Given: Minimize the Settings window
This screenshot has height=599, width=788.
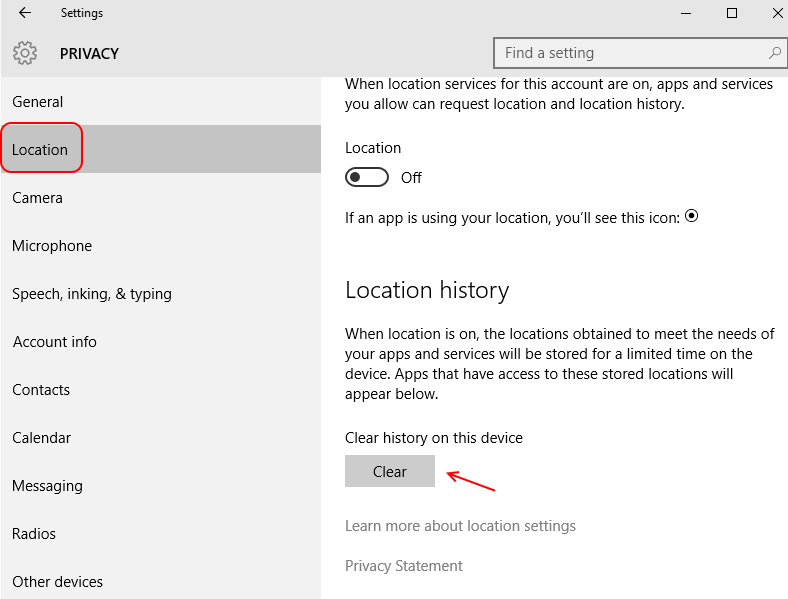Looking at the screenshot, I should coord(685,13).
